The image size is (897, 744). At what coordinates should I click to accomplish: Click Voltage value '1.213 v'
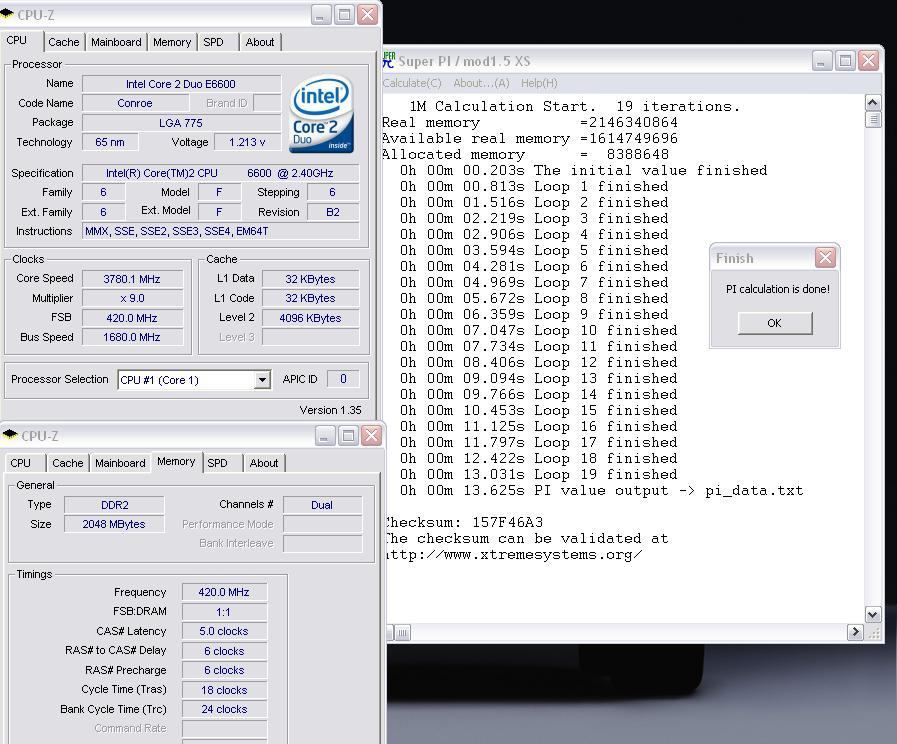[247, 142]
